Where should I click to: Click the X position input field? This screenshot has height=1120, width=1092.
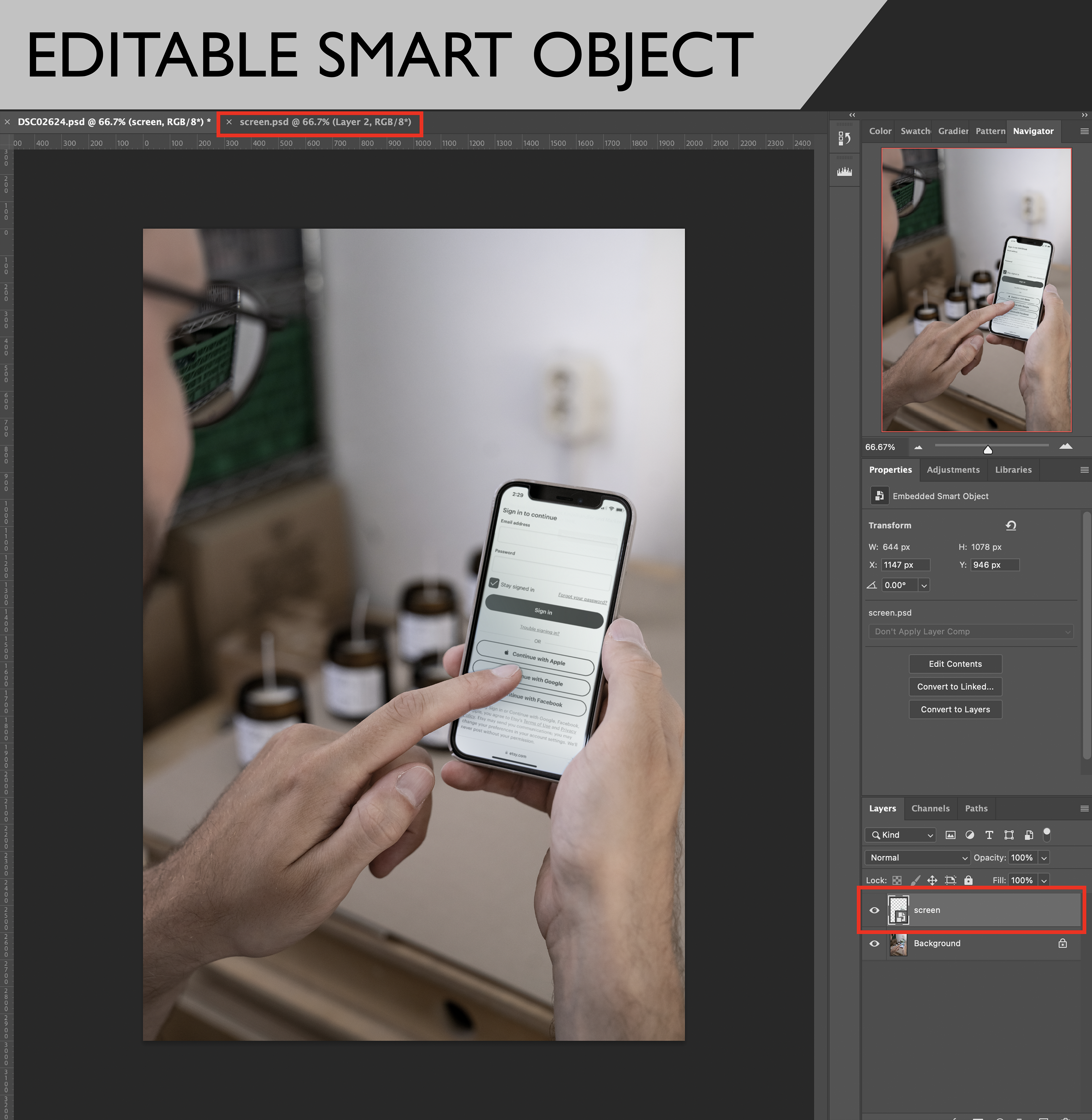(x=905, y=565)
